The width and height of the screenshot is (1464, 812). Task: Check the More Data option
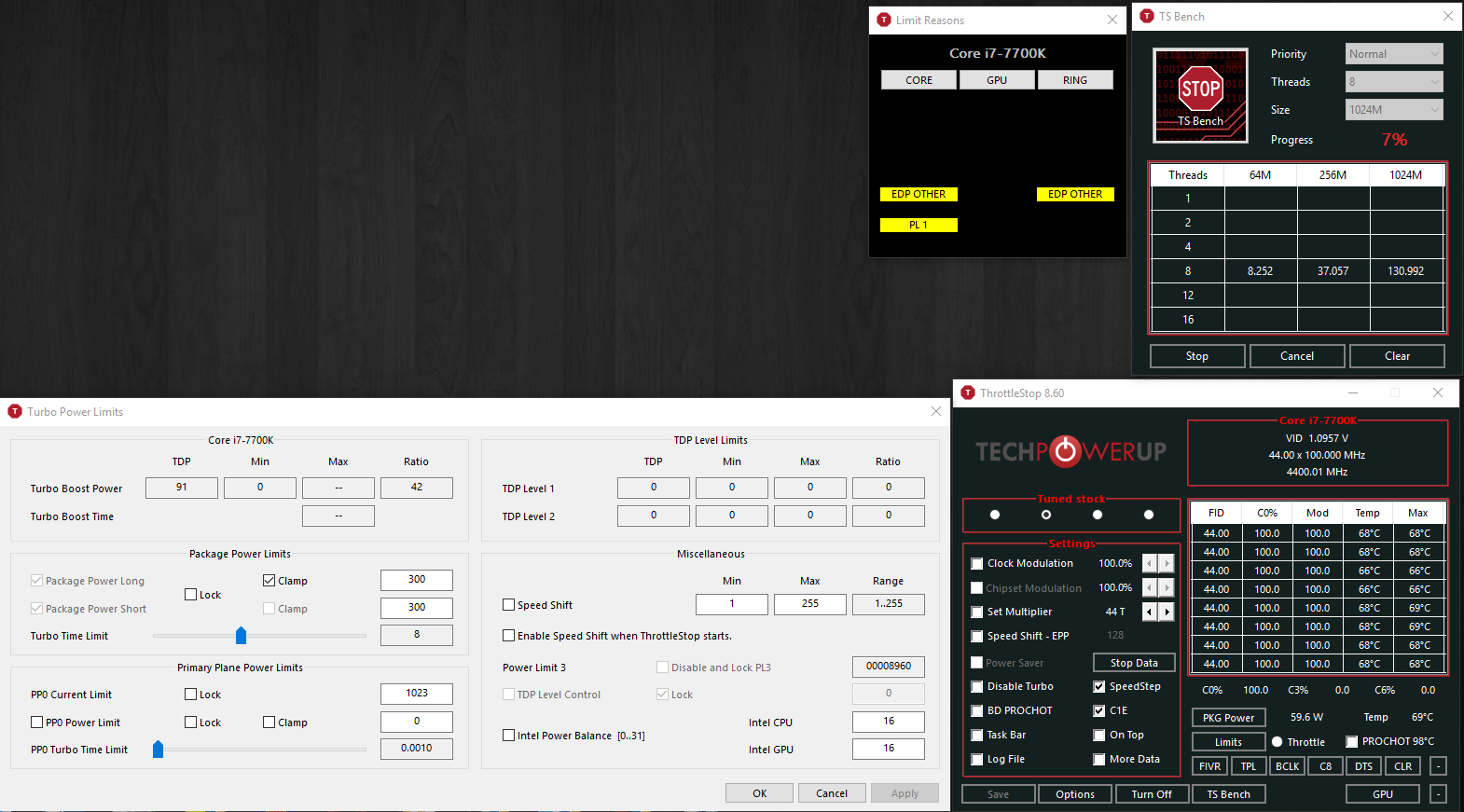click(x=1099, y=759)
